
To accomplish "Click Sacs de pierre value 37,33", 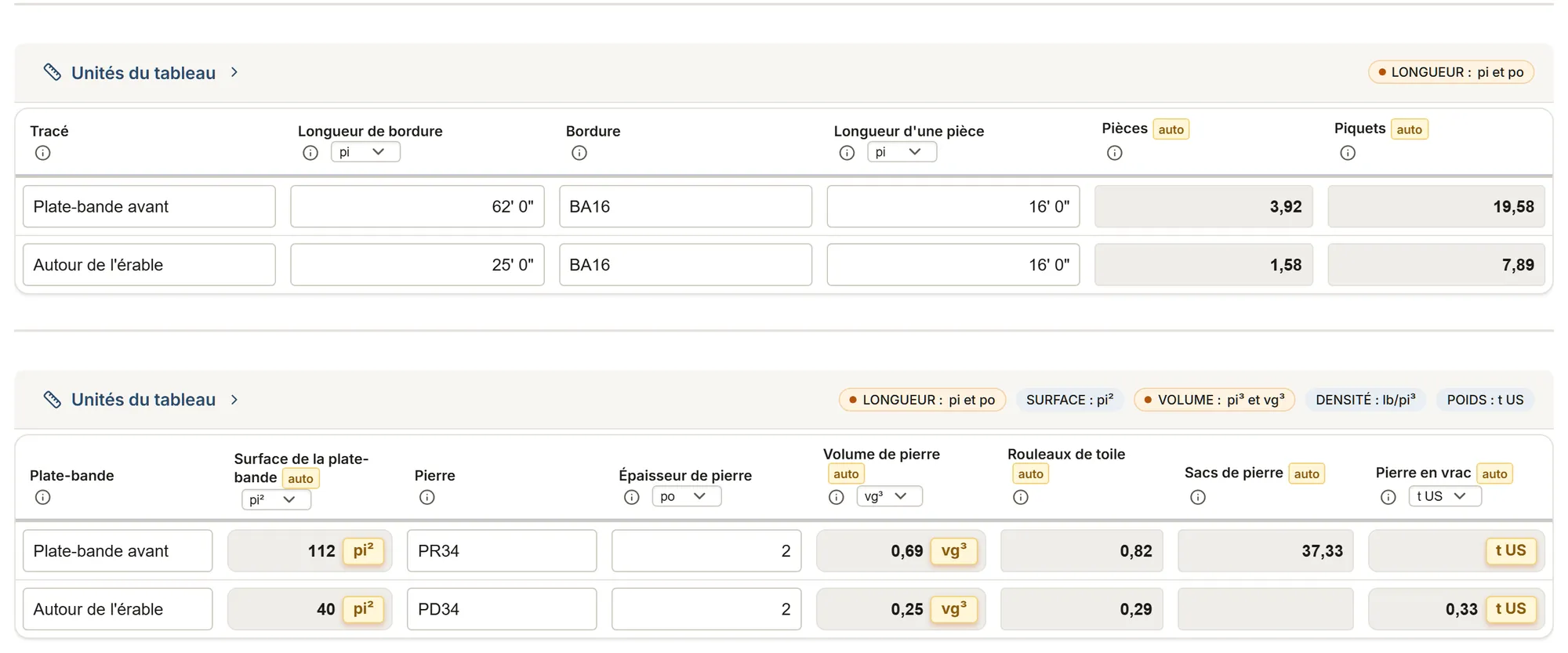I will click(1265, 551).
